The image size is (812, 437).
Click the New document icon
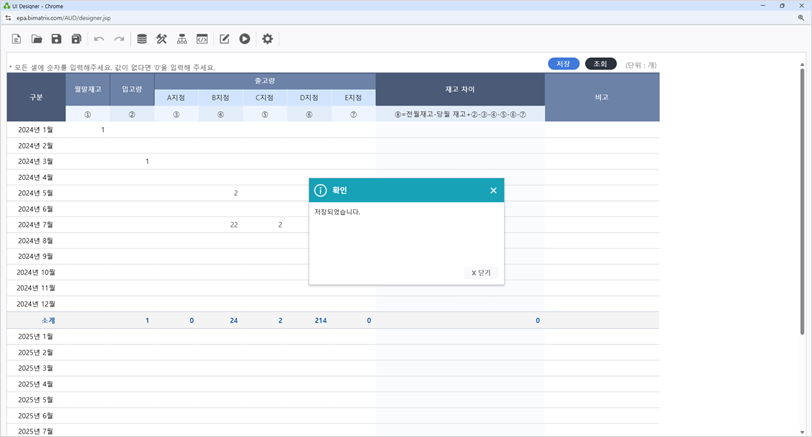click(x=17, y=39)
